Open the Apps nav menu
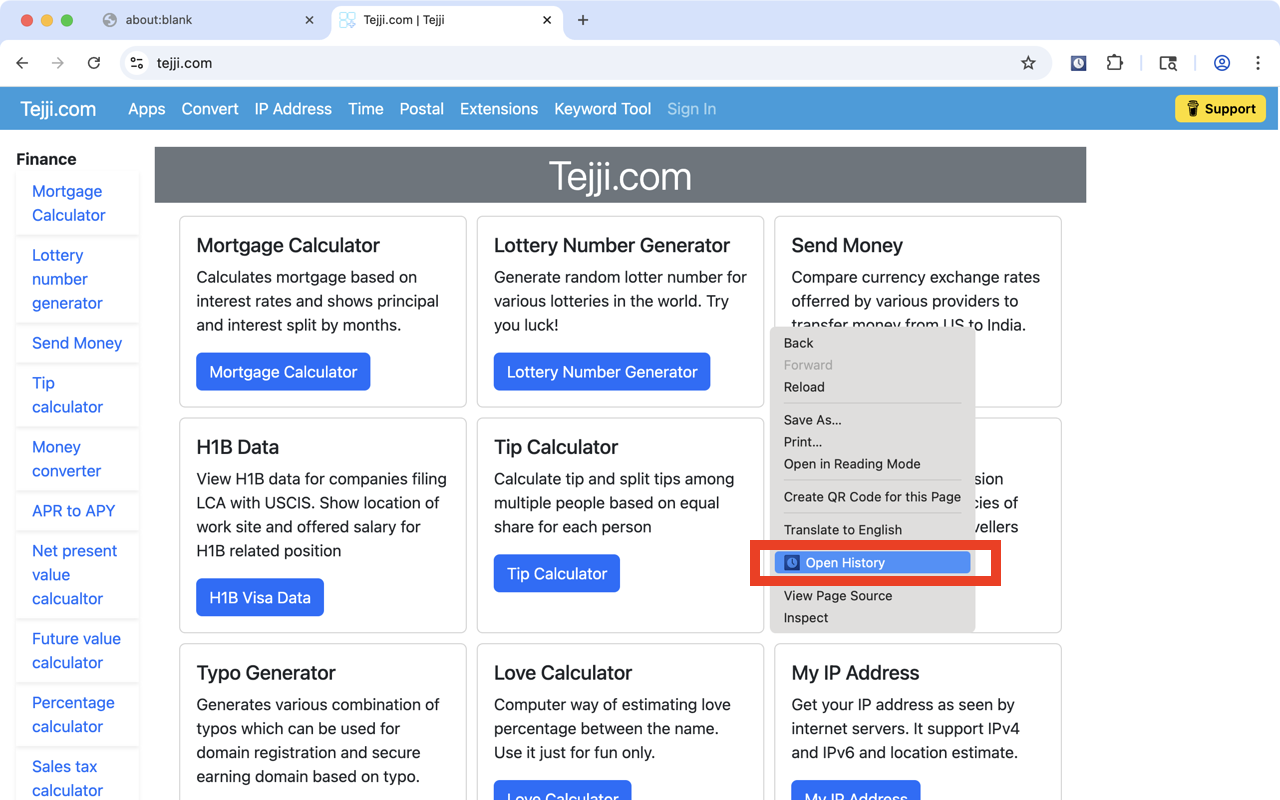 [147, 109]
